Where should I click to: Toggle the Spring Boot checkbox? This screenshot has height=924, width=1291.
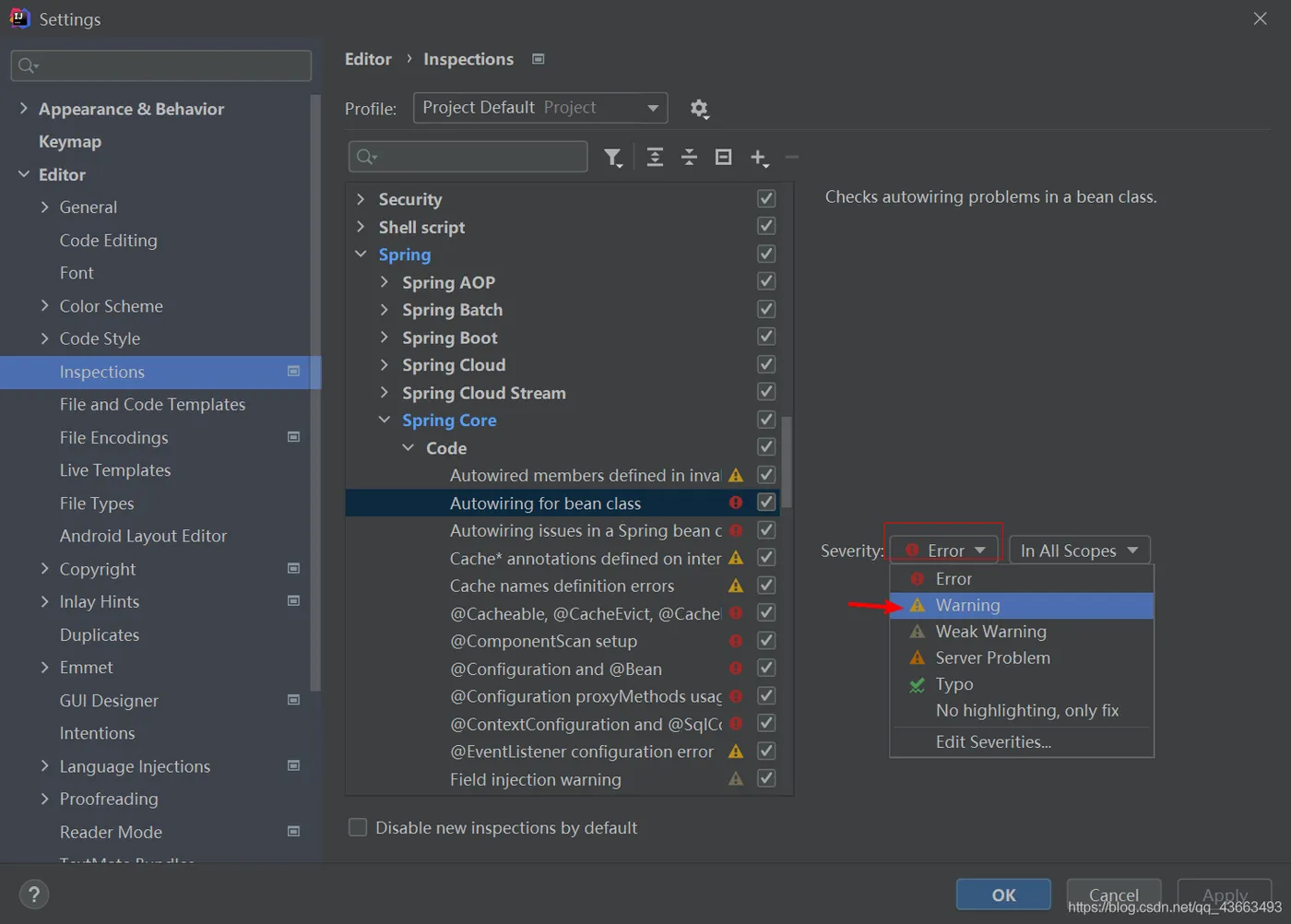point(766,337)
